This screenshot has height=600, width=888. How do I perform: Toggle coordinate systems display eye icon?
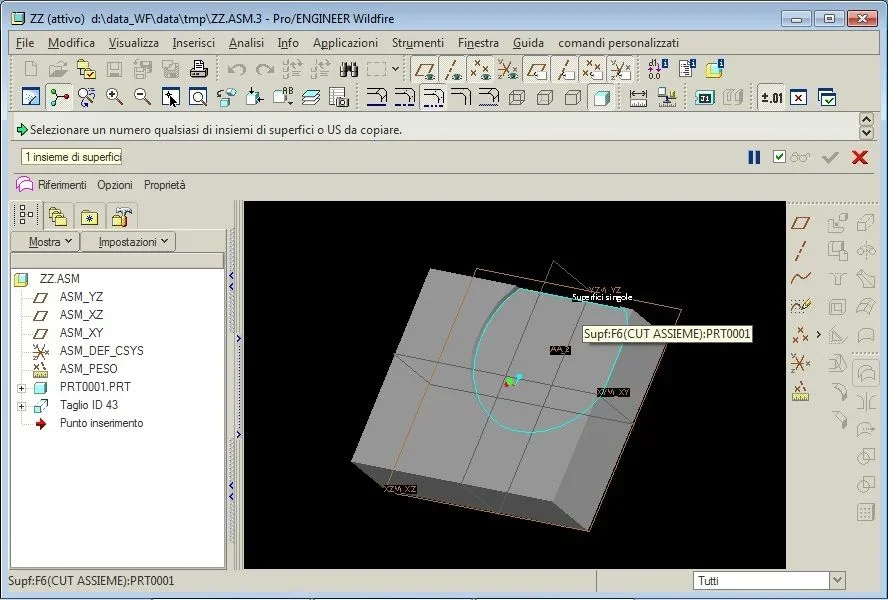(x=508, y=70)
